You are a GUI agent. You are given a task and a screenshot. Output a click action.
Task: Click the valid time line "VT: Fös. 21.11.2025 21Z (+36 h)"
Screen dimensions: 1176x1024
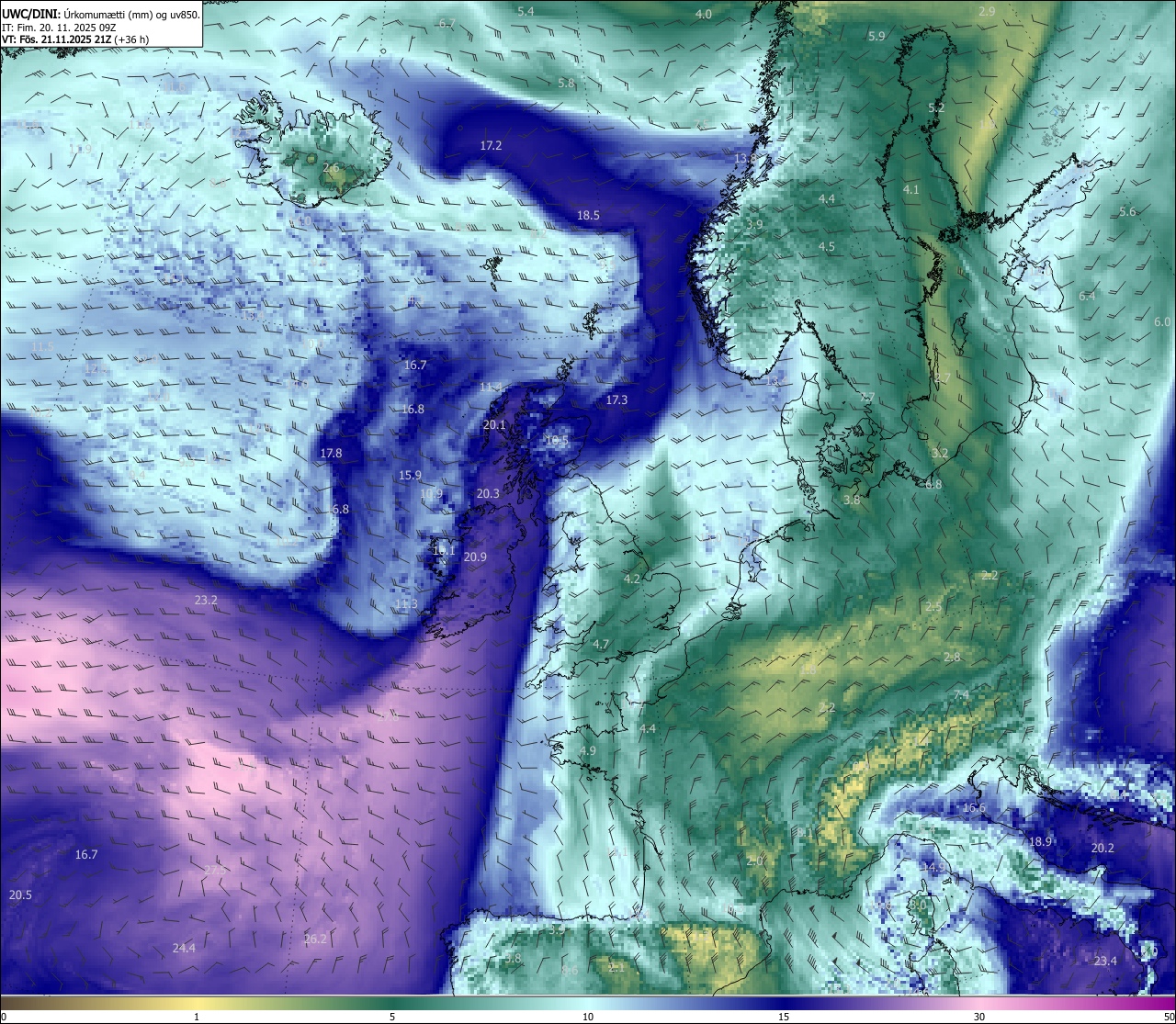[76, 39]
